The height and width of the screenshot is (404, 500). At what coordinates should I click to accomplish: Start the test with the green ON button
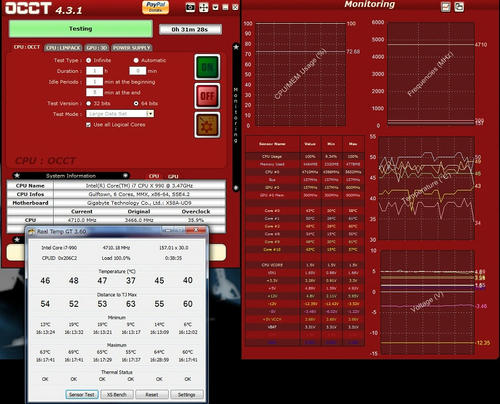207,67
